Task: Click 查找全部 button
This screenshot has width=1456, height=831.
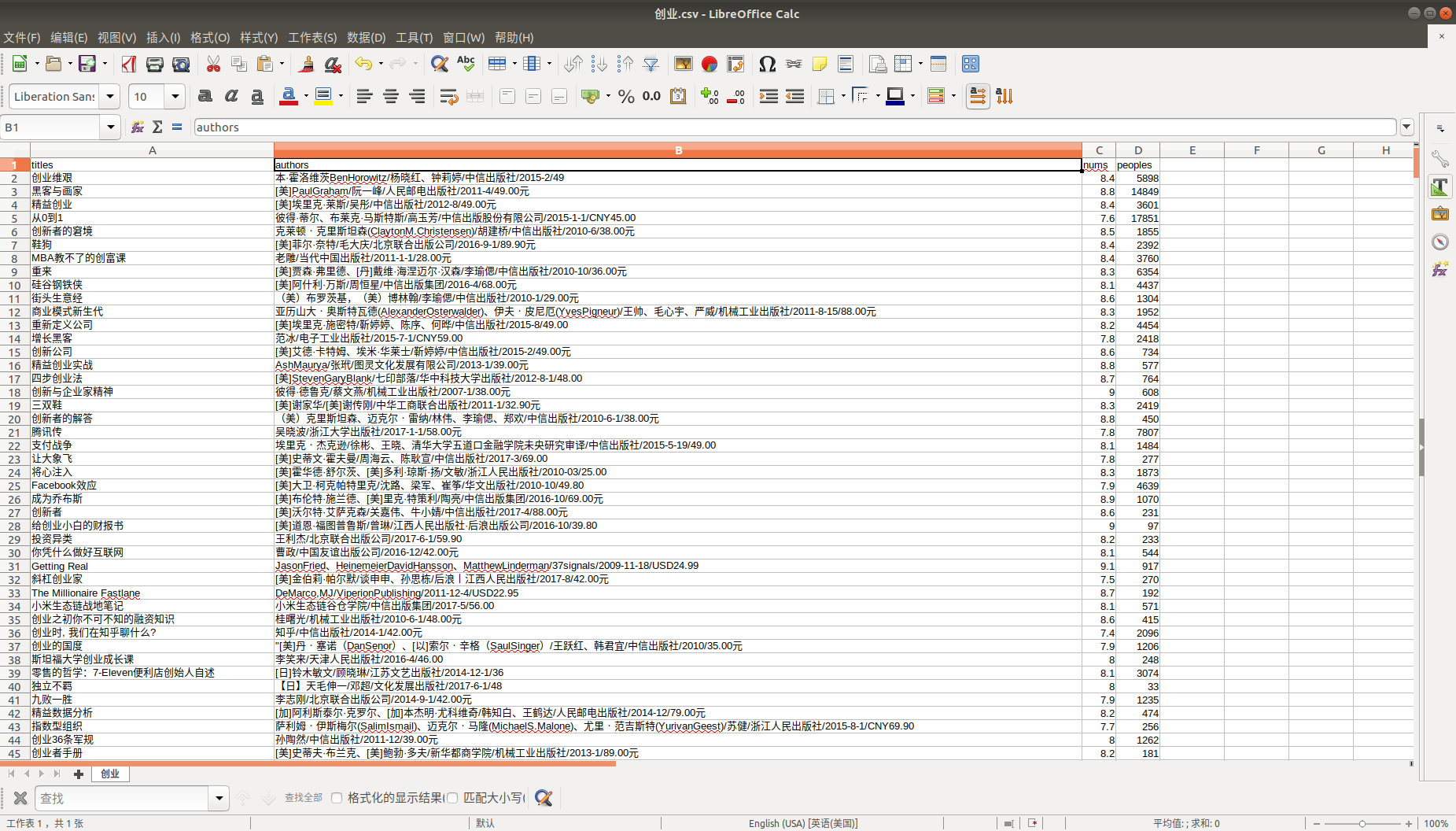Action: pos(304,798)
